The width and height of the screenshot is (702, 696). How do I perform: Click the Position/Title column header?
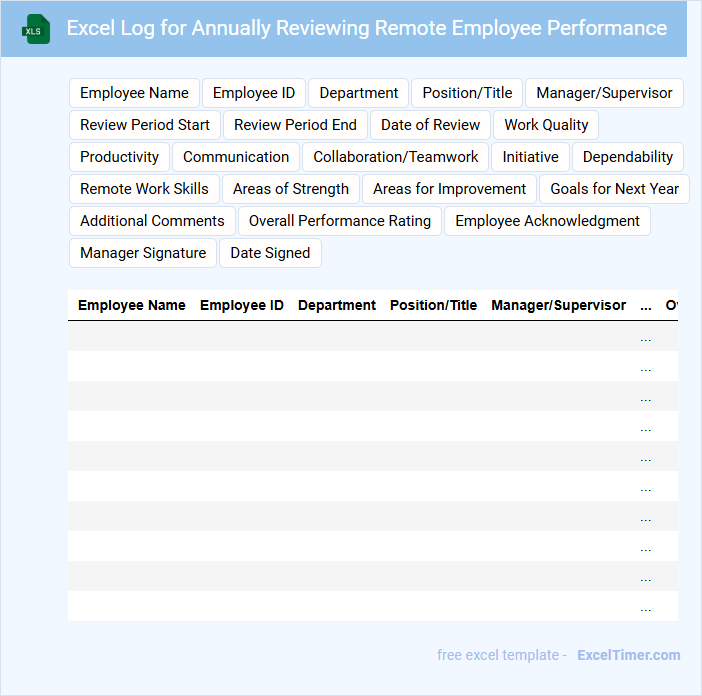point(433,305)
